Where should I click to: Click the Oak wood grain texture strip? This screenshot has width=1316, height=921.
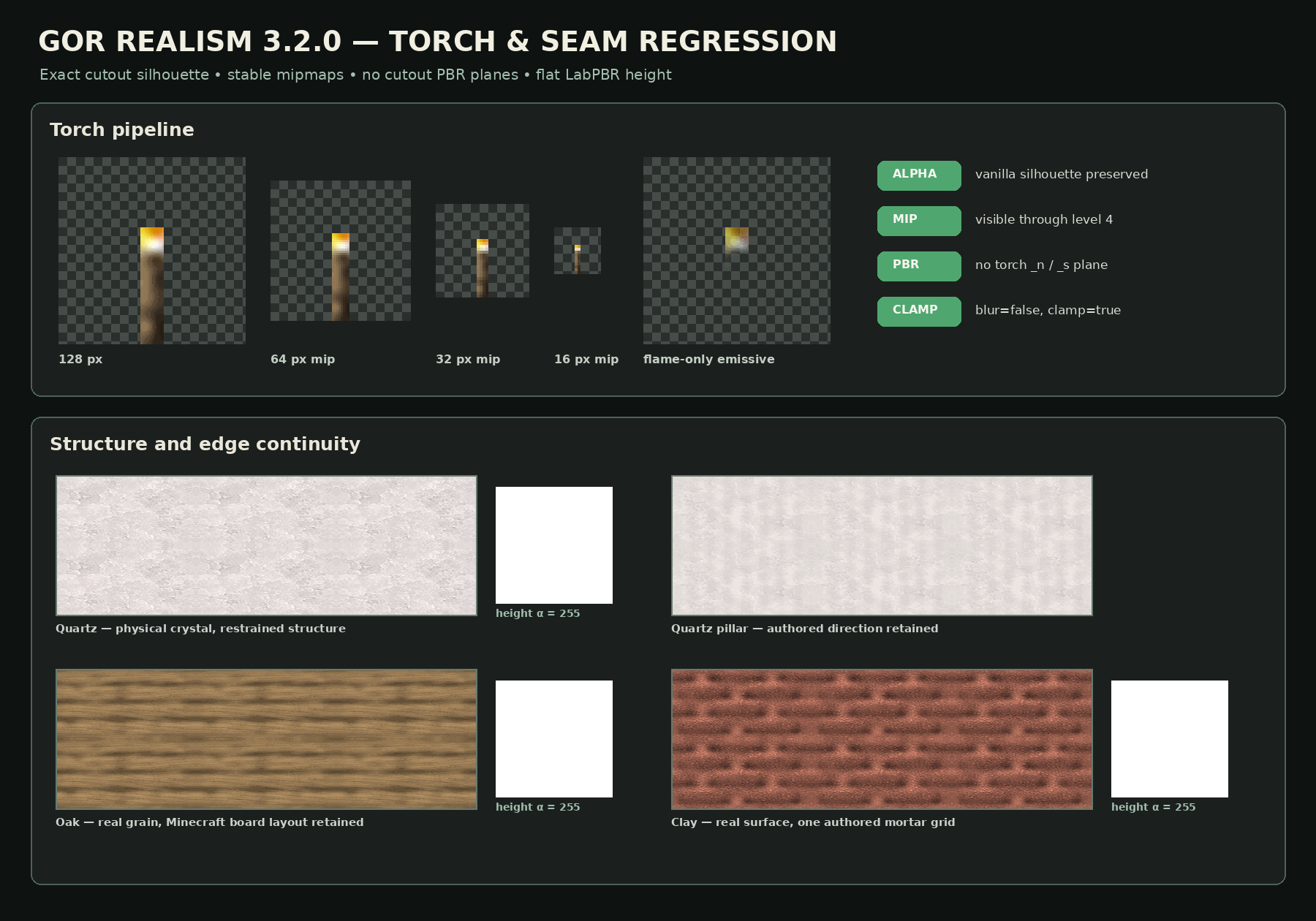coord(266,739)
